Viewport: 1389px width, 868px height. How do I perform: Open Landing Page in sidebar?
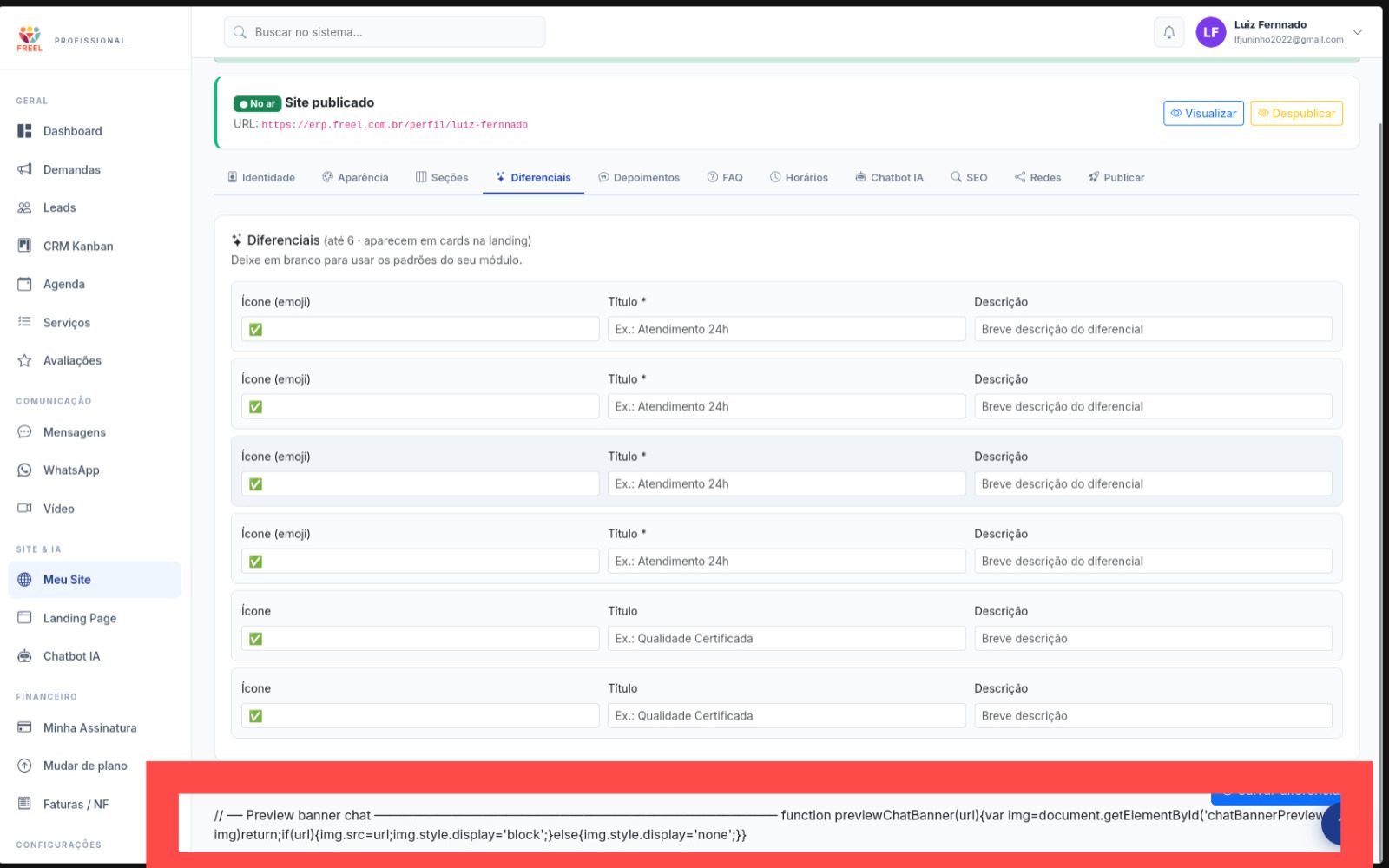point(79,618)
